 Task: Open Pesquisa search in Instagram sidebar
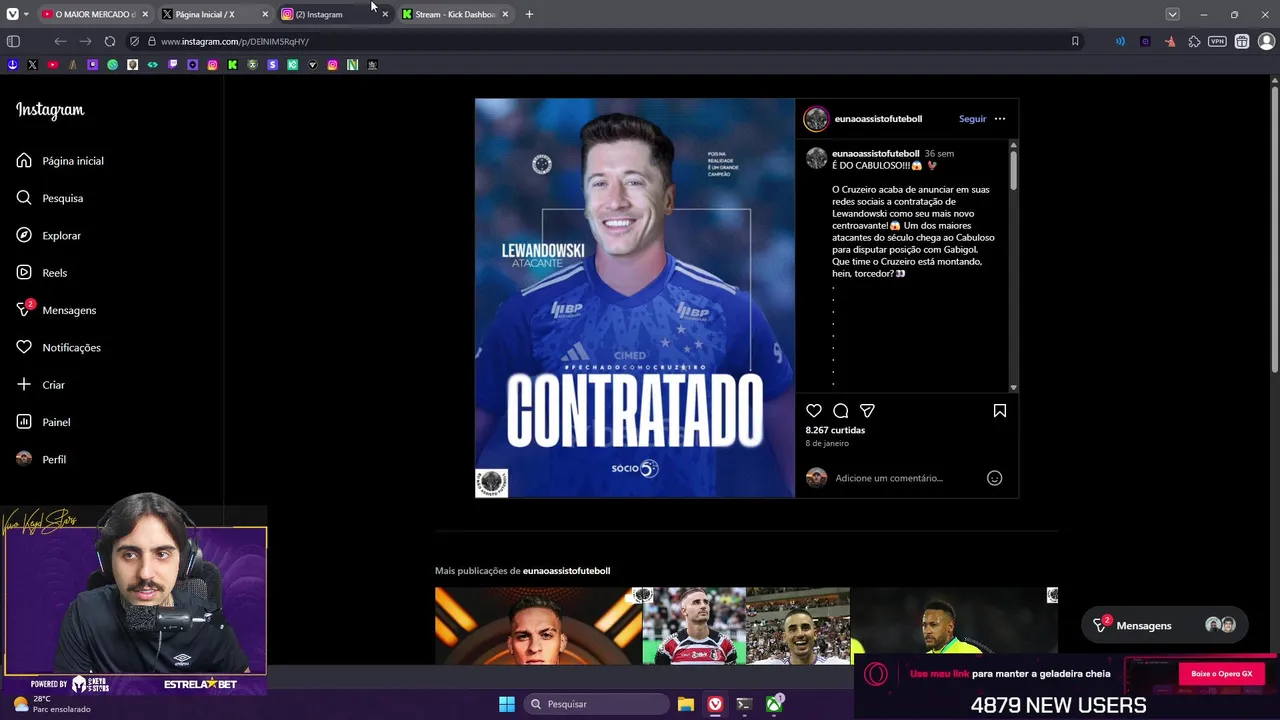[50, 198]
